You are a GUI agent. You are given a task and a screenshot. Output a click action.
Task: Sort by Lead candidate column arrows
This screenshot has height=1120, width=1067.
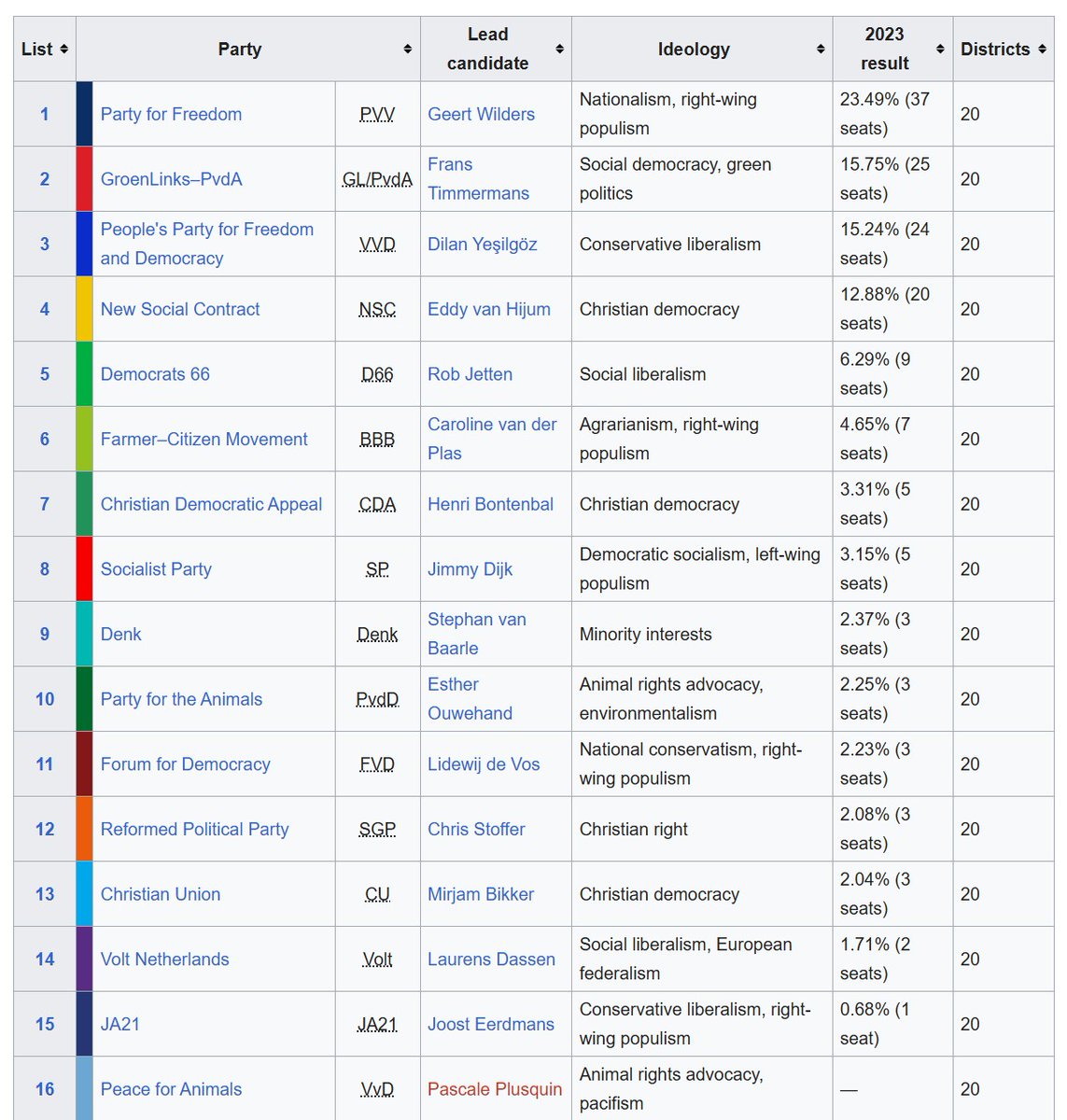[x=559, y=49]
